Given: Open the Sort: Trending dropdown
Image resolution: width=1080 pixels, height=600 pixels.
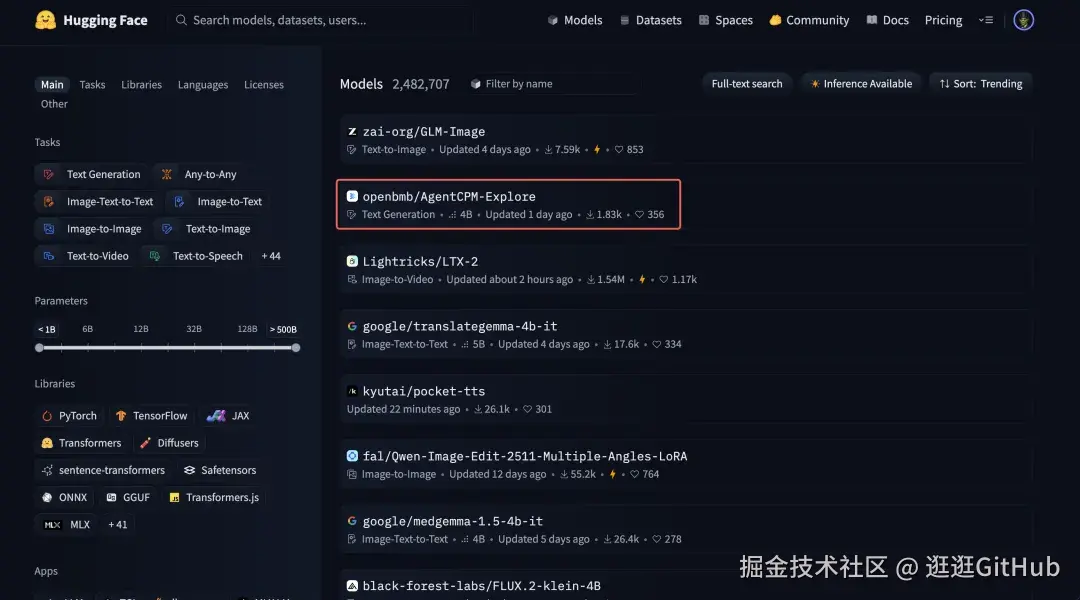Looking at the screenshot, I should click(x=980, y=84).
